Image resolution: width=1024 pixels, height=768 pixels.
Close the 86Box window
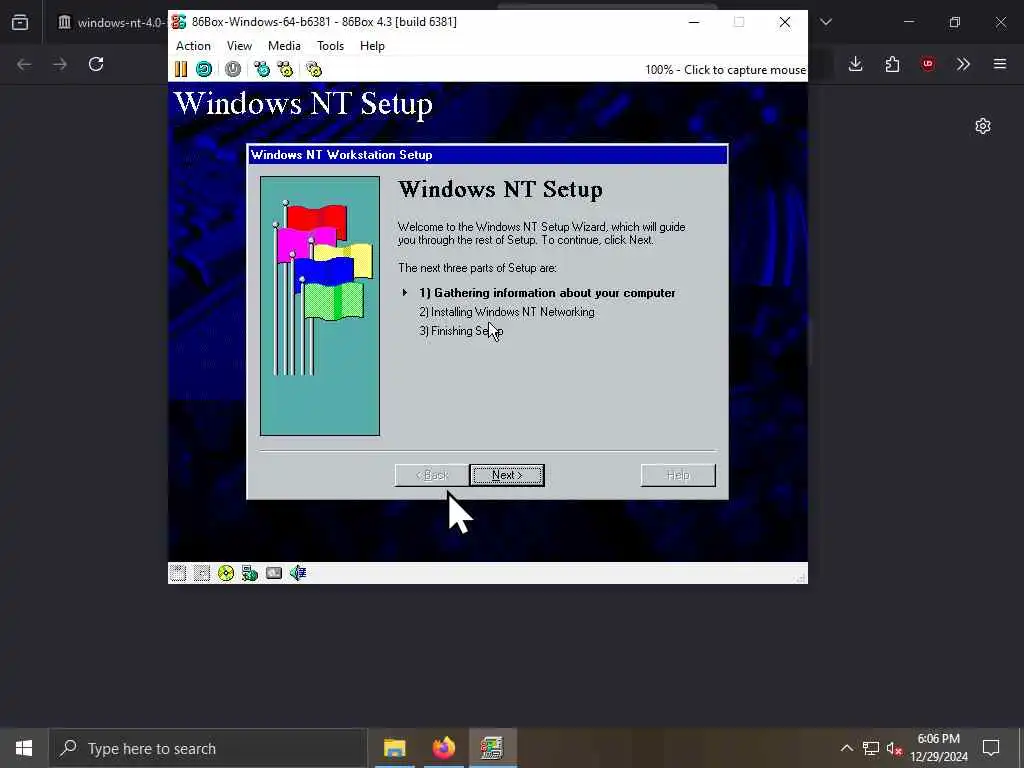(785, 22)
